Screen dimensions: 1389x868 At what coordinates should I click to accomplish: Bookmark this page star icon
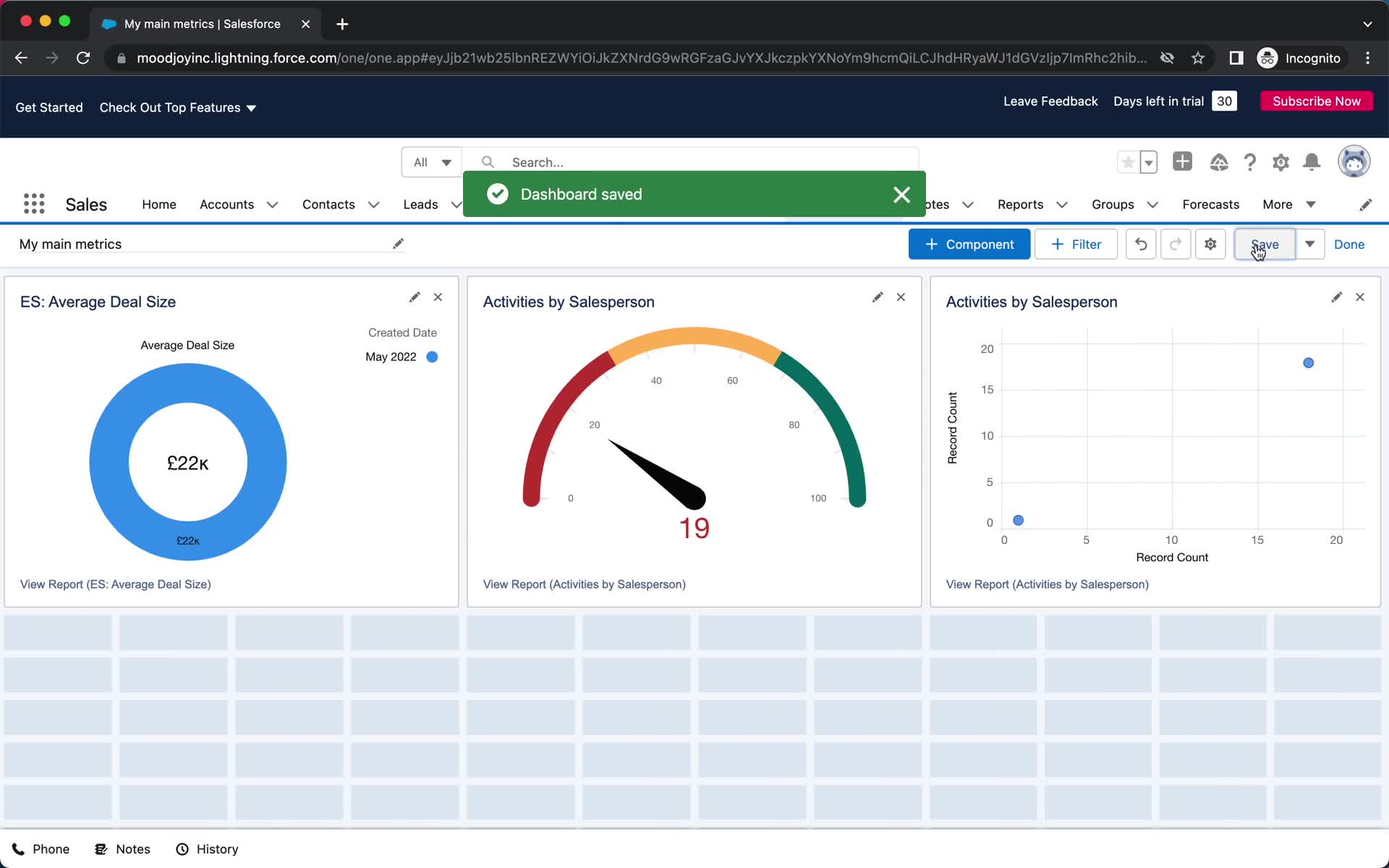1198,58
